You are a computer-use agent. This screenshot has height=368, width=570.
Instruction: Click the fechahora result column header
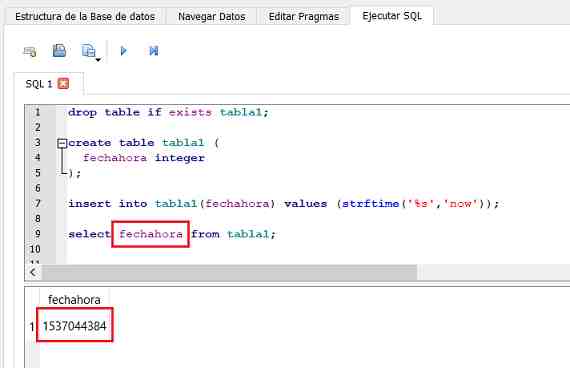click(74, 300)
